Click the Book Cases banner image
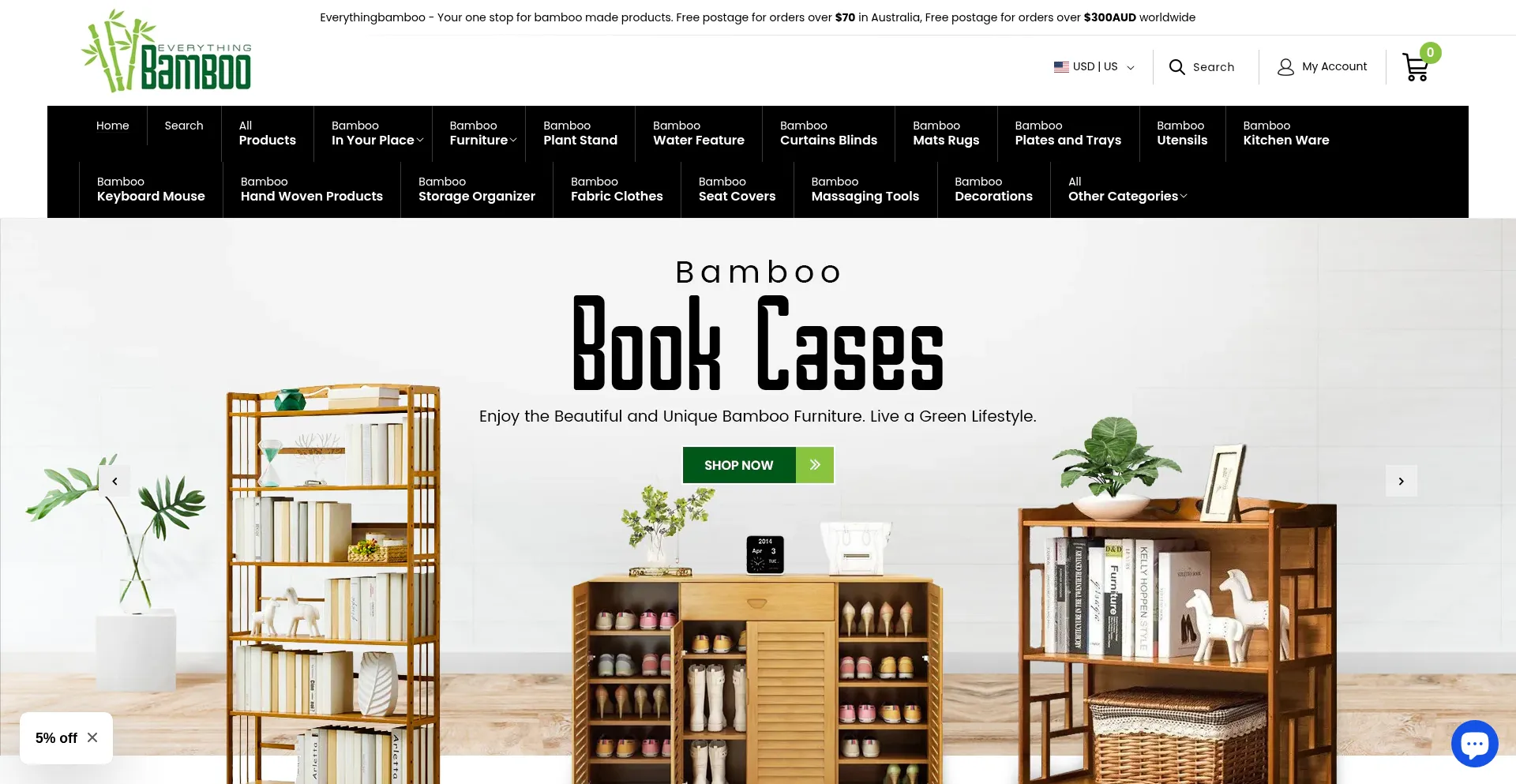1516x784 pixels. click(x=758, y=501)
